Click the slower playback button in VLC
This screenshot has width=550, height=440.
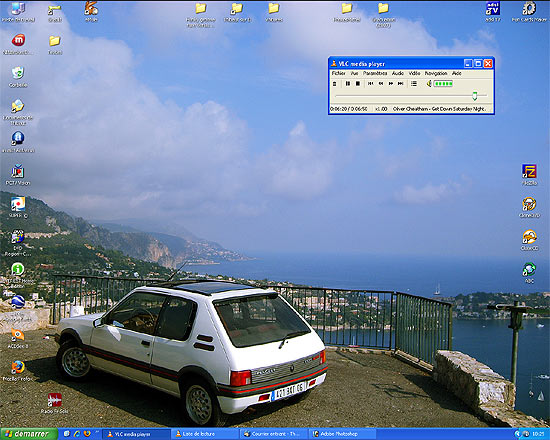point(381,84)
